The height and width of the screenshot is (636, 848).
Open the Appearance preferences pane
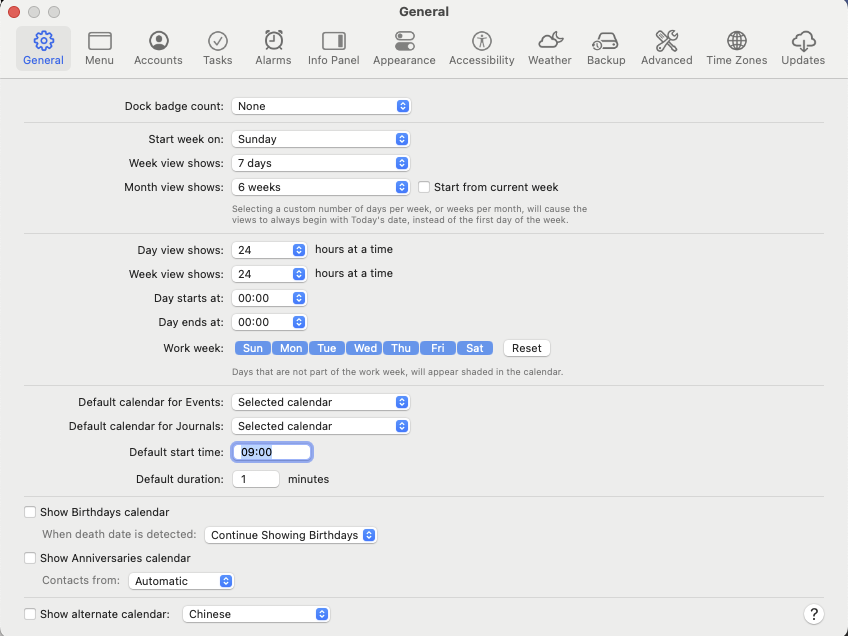[x=404, y=47]
